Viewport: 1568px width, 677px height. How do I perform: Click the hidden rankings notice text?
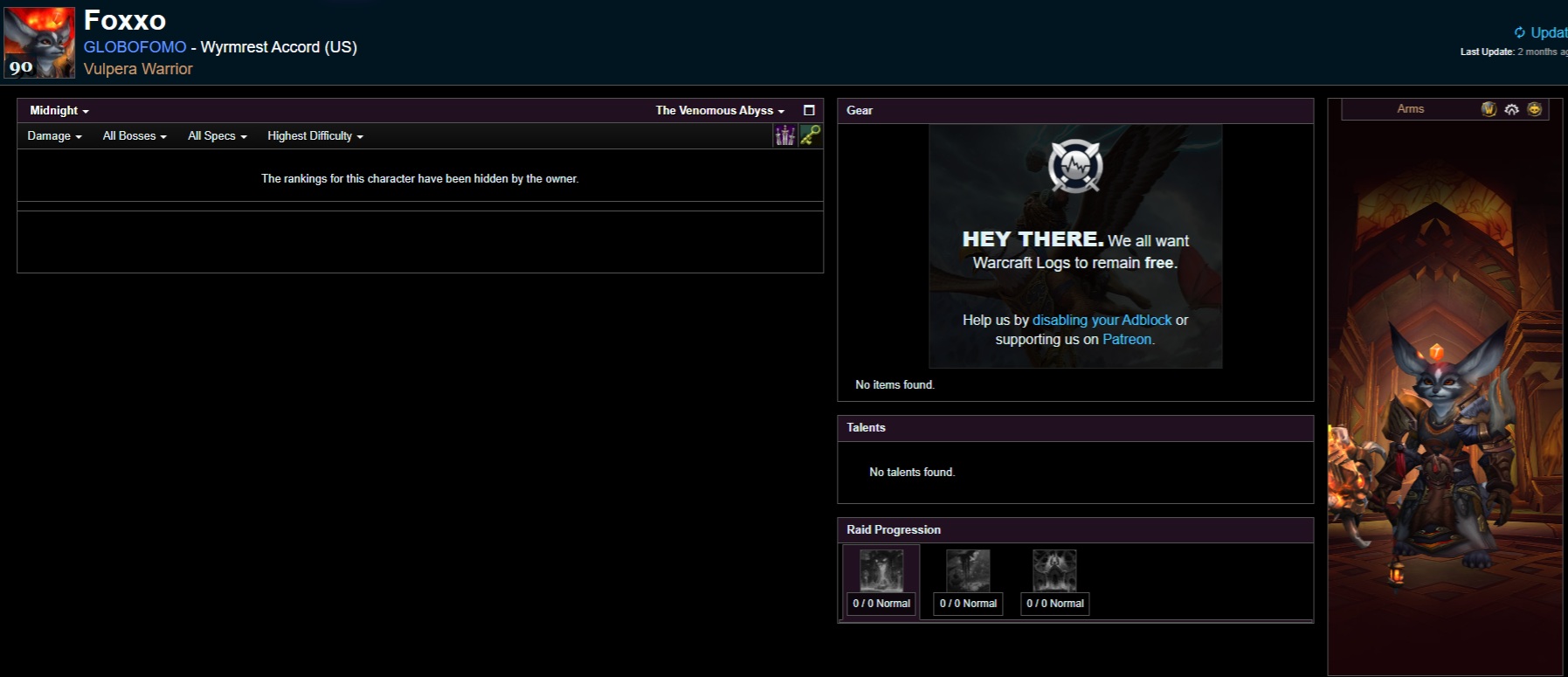tap(420, 179)
